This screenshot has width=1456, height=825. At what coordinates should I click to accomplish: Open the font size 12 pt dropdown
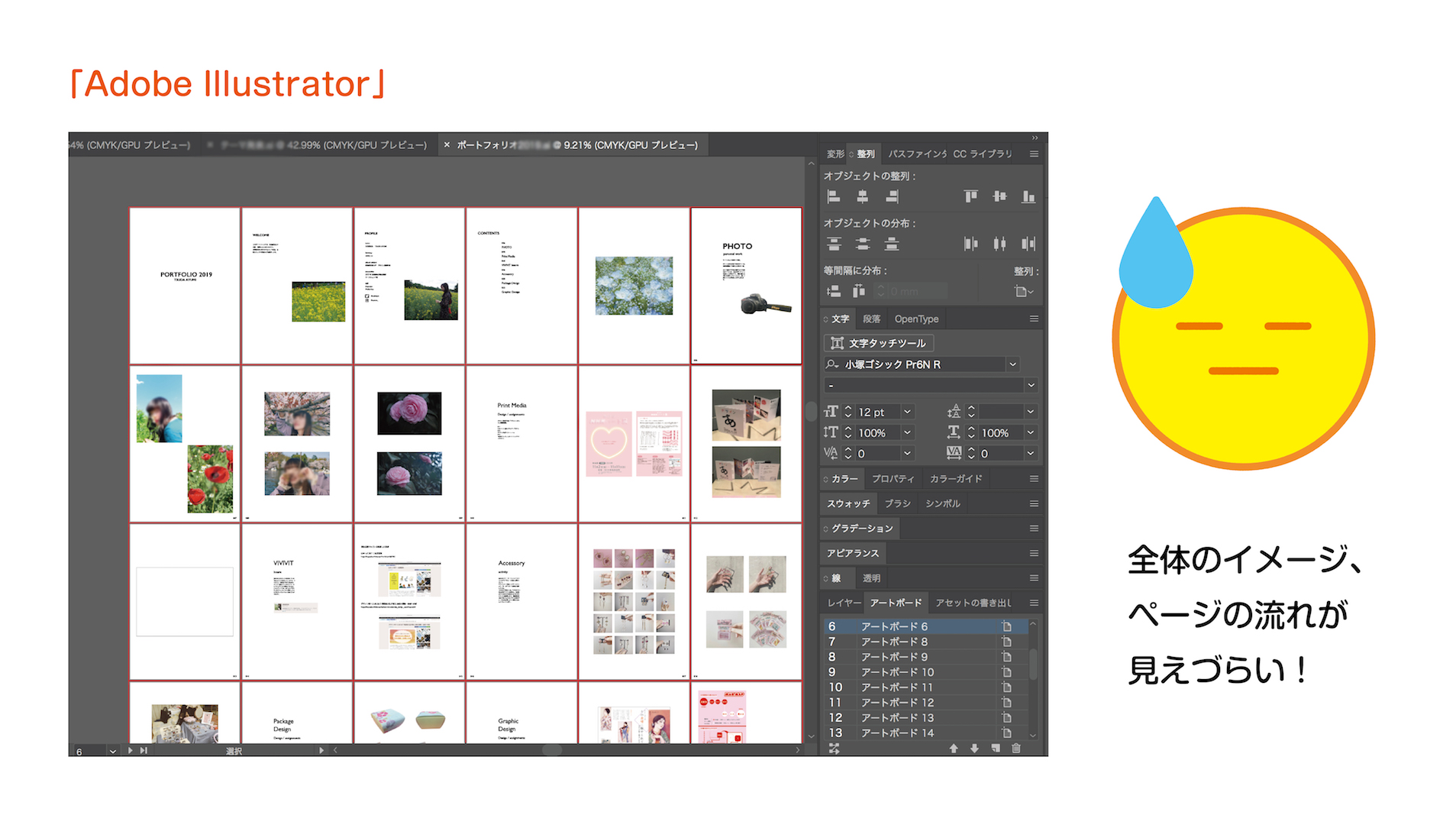[907, 412]
